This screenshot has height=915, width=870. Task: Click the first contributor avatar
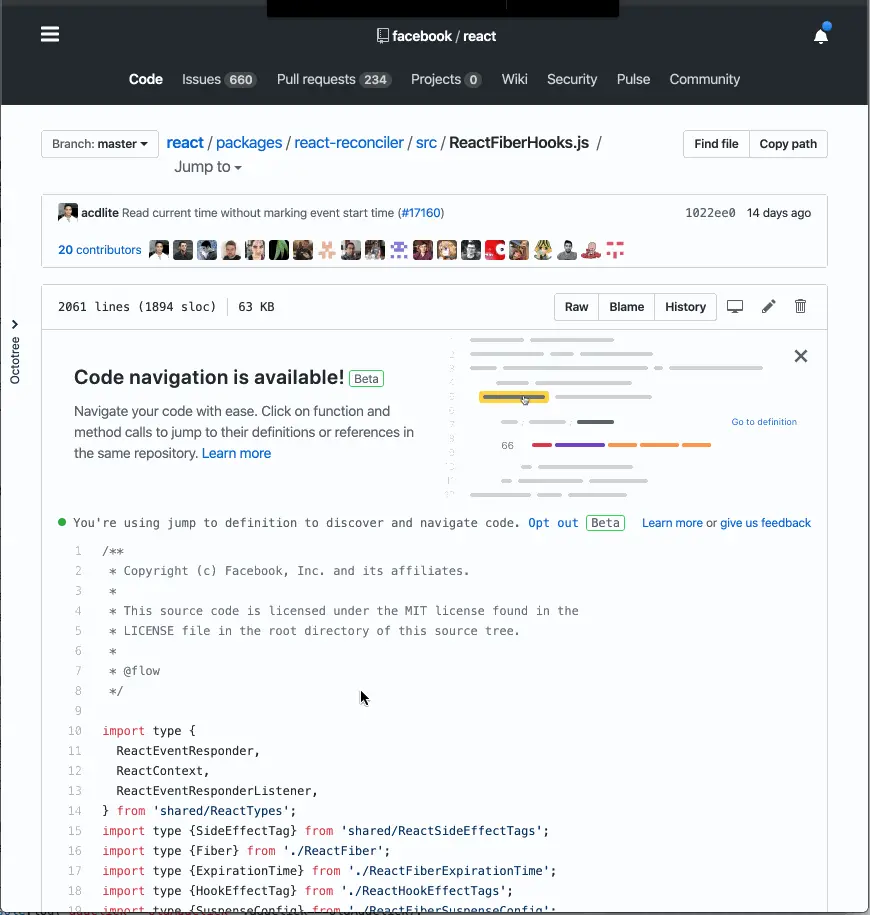[159, 250]
